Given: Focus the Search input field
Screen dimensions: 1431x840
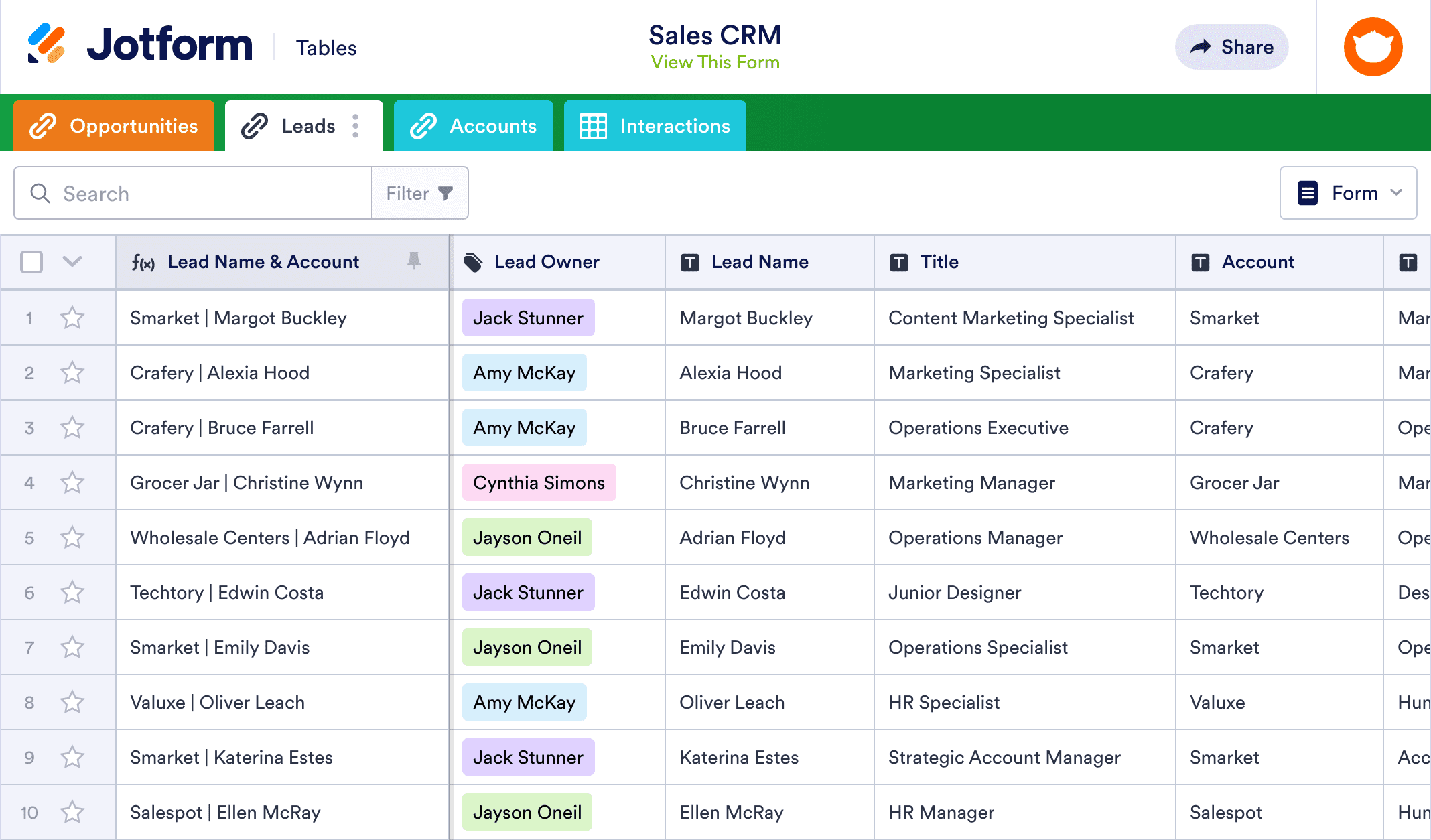Looking at the screenshot, I should click(x=208, y=194).
